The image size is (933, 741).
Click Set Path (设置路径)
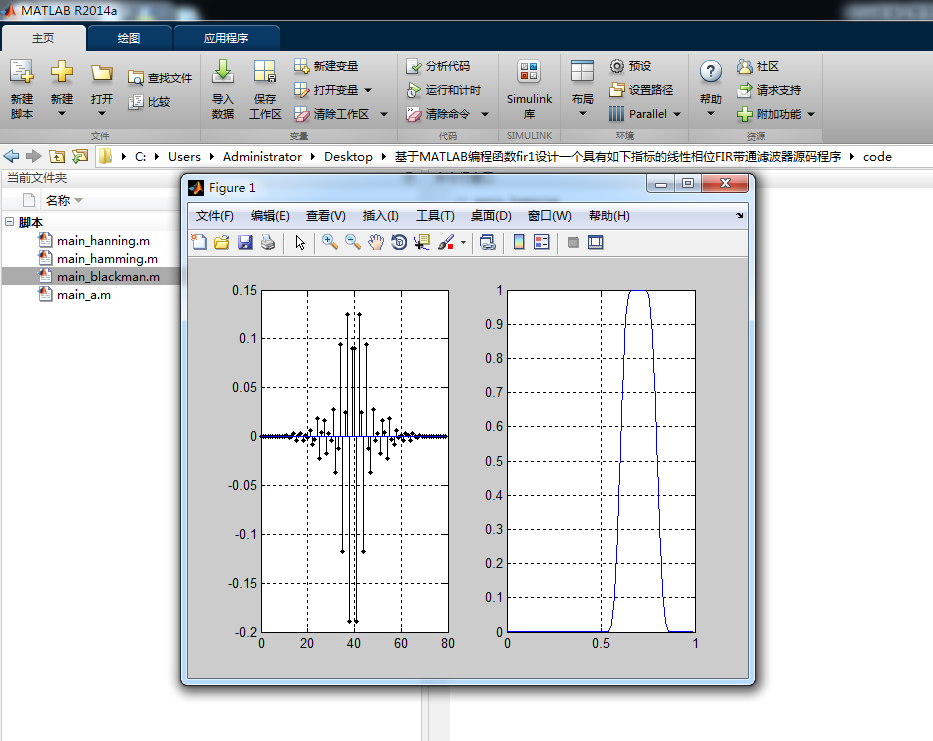point(641,90)
